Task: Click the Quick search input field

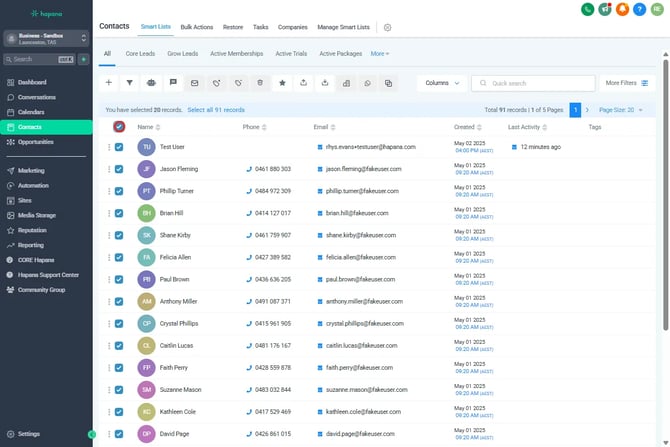Action: pyautogui.click(x=540, y=83)
